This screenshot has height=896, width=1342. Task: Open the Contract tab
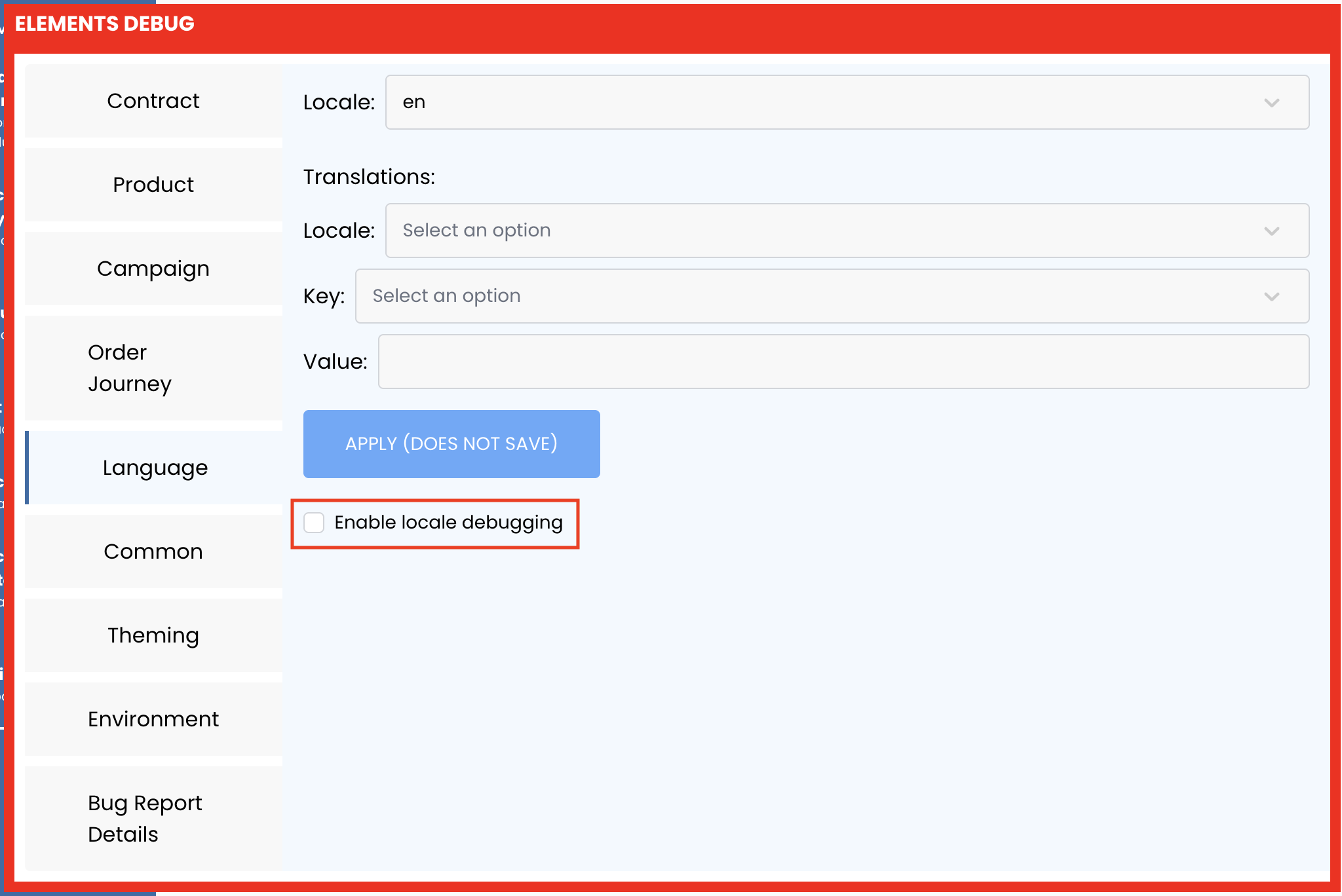click(x=153, y=101)
